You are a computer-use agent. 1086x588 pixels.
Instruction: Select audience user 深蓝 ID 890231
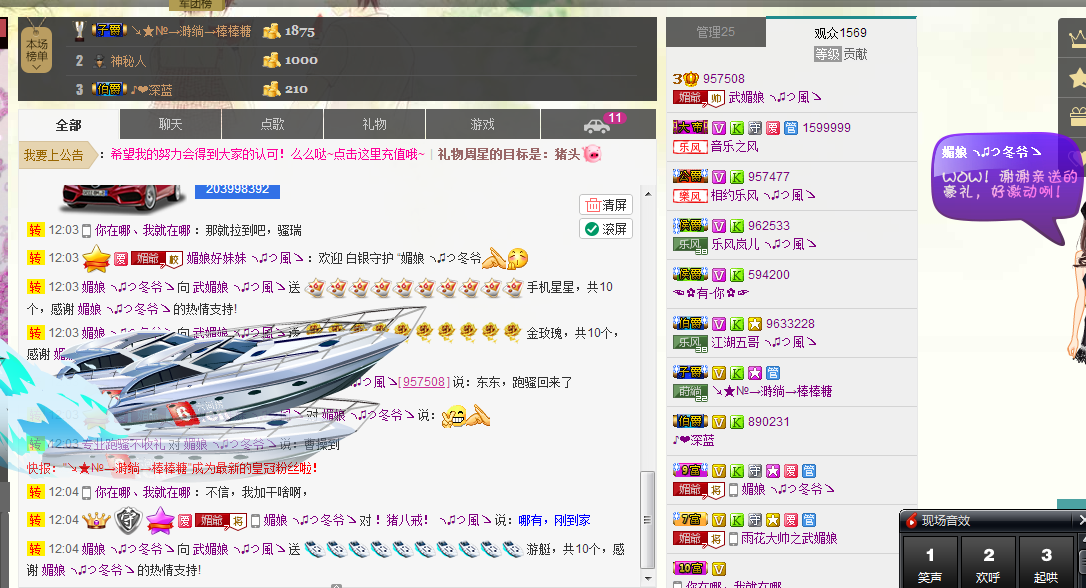tap(792, 431)
